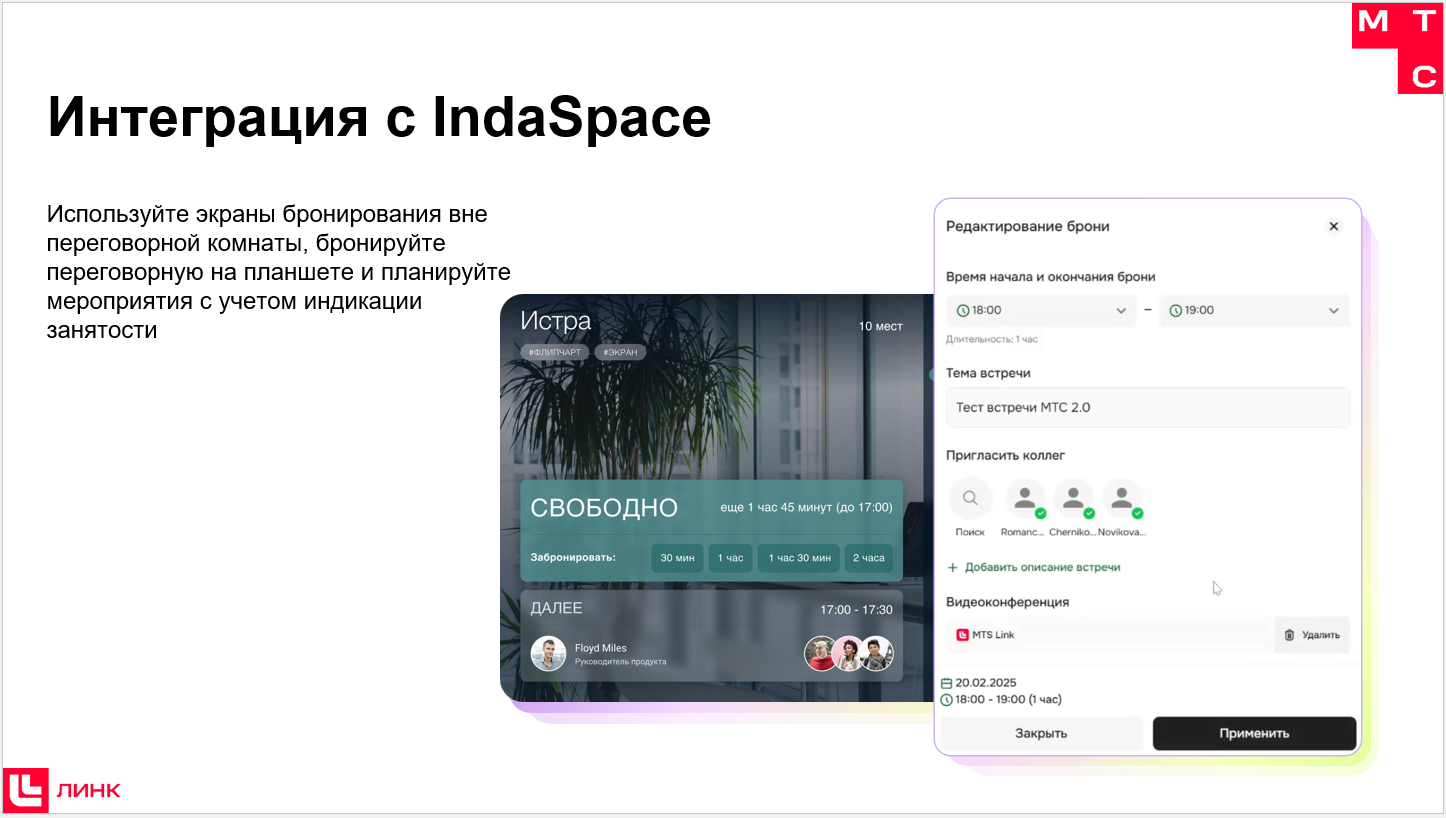Click the Интеграция с IndaSpace heading
The image size is (1446, 818).
coord(379,117)
